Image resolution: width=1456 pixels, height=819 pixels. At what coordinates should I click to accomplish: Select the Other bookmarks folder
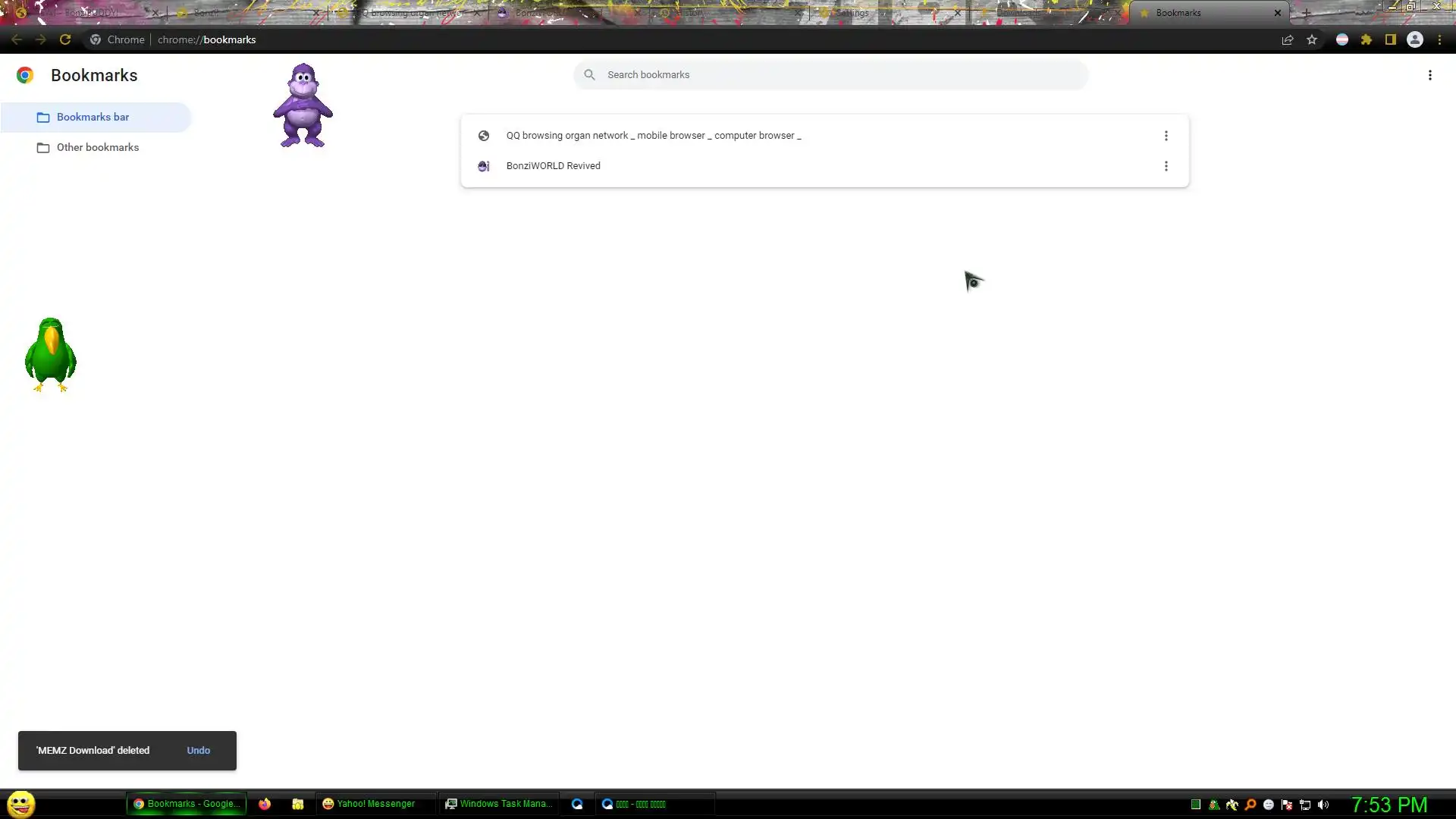97,148
